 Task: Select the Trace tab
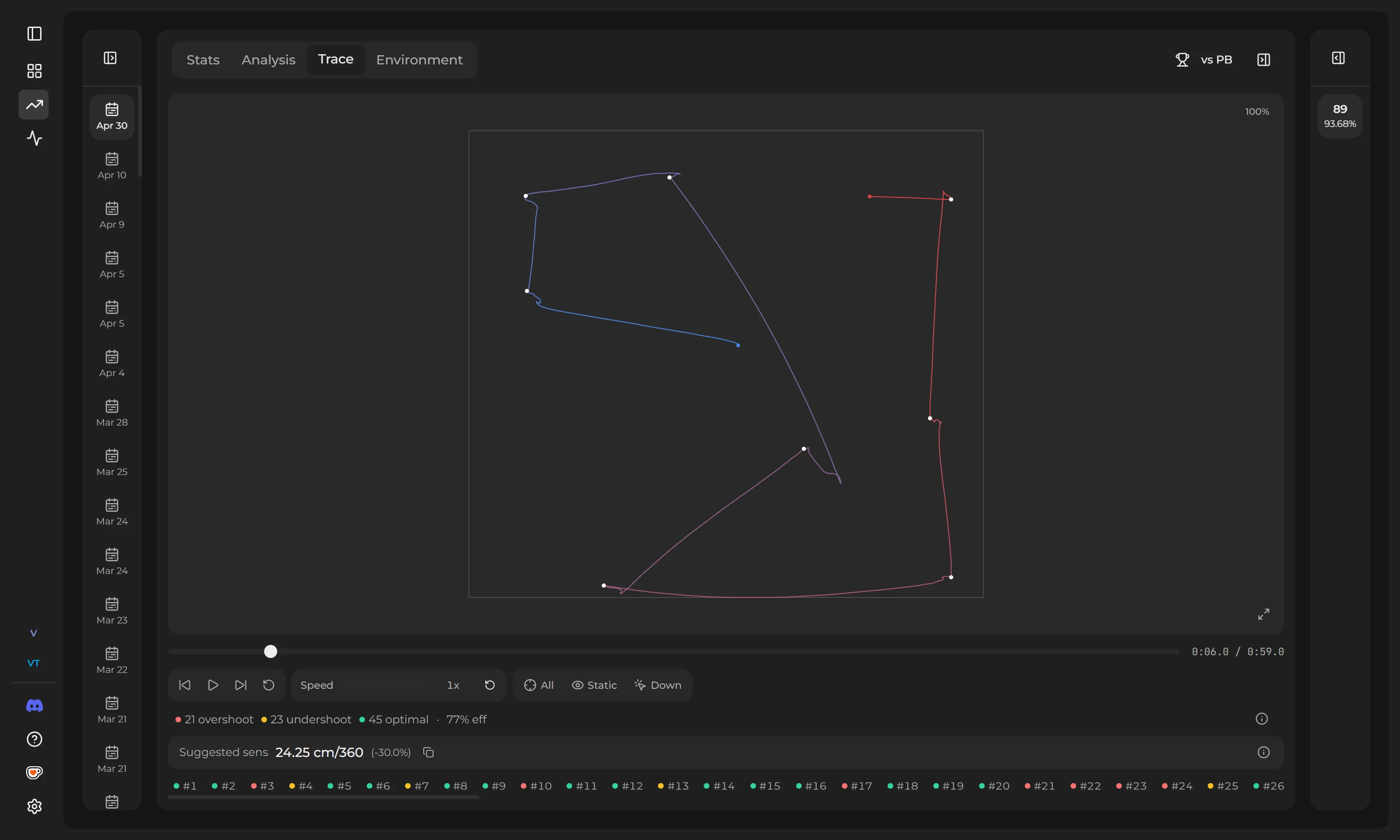pyautogui.click(x=336, y=59)
